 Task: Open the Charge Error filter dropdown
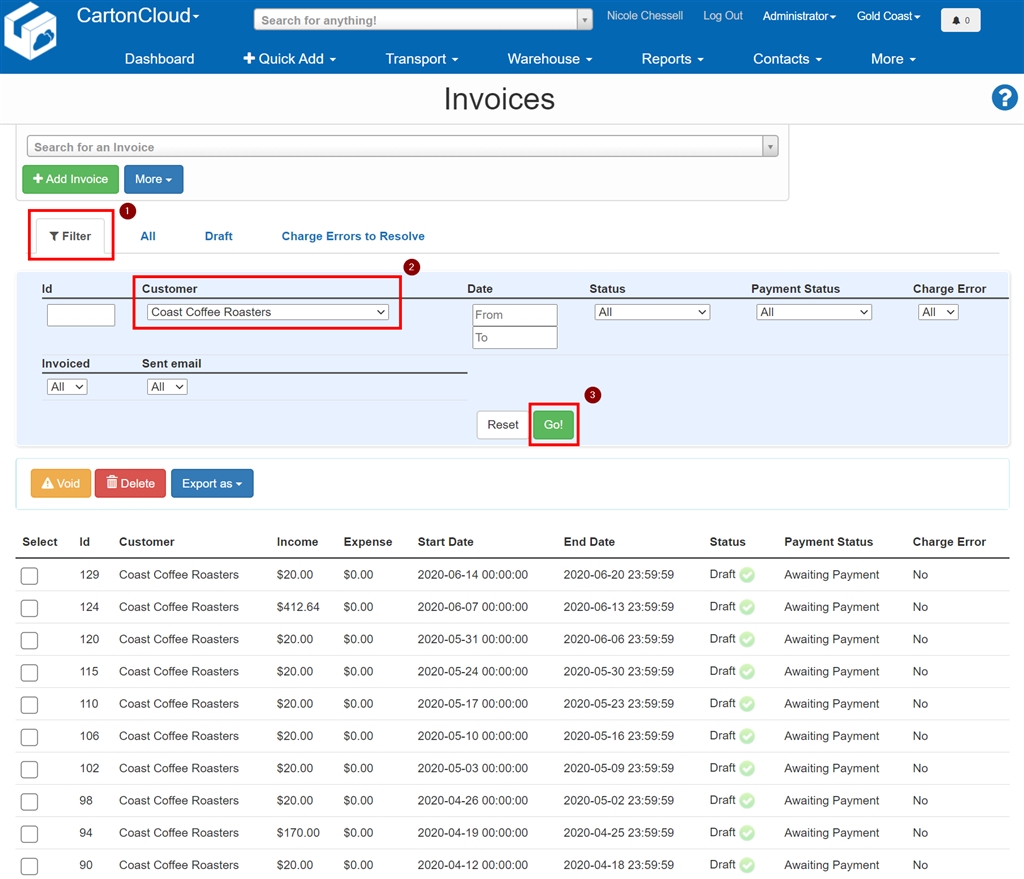[x=938, y=312]
